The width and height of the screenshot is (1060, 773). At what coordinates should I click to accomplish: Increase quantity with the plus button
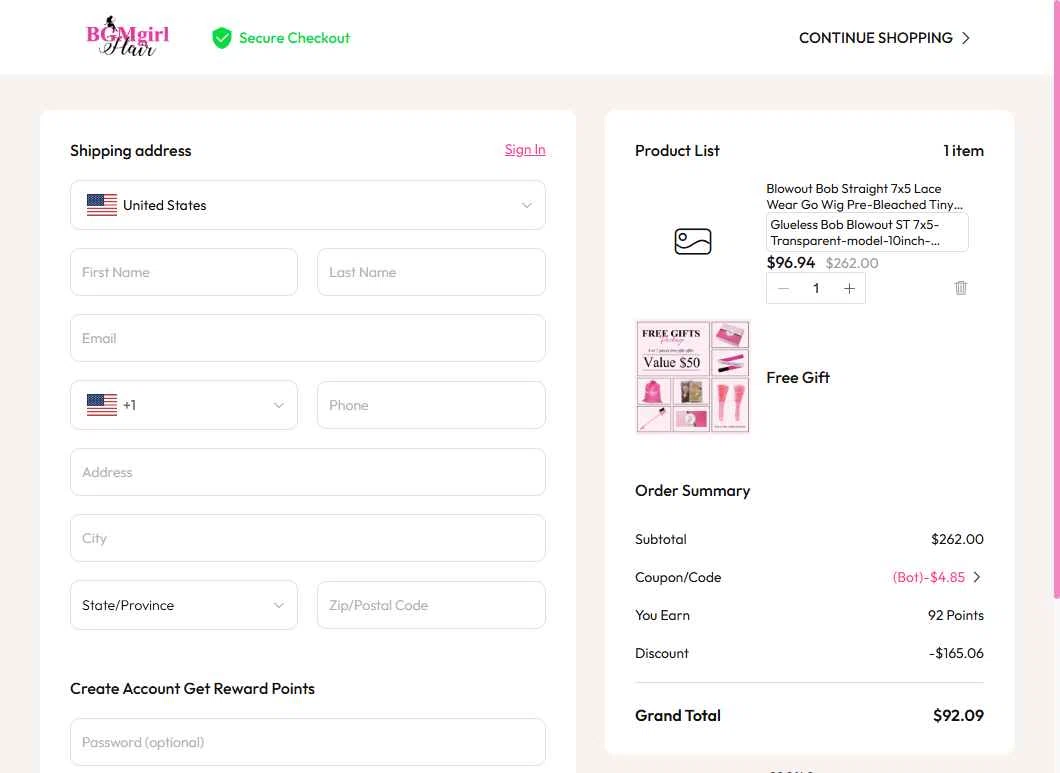coord(849,289)
